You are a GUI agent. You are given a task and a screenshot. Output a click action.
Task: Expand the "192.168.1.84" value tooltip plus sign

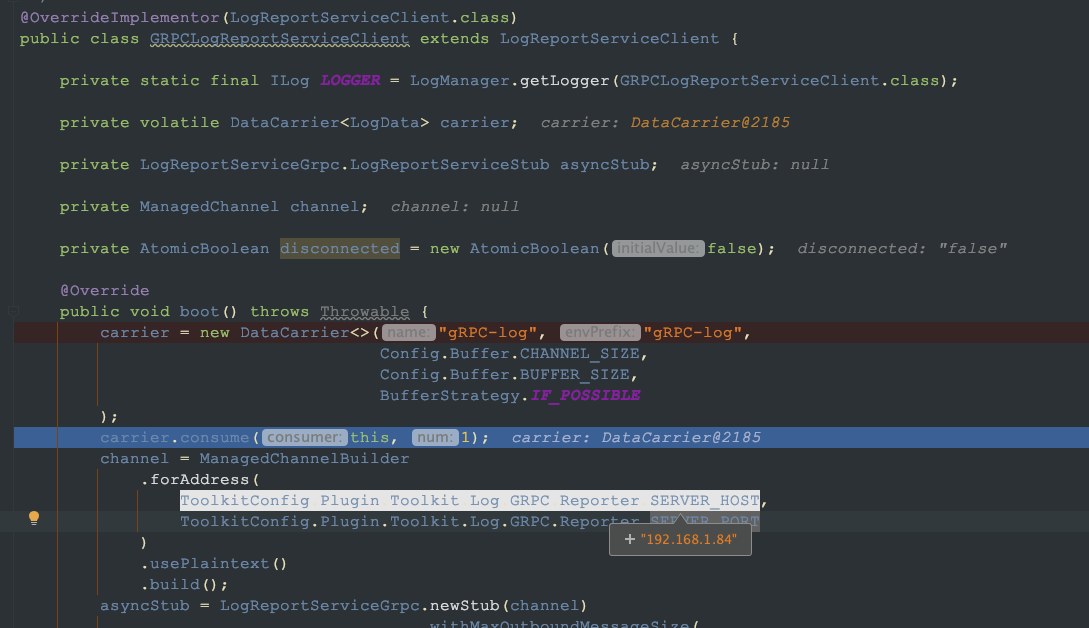click(x=629, y=539)
